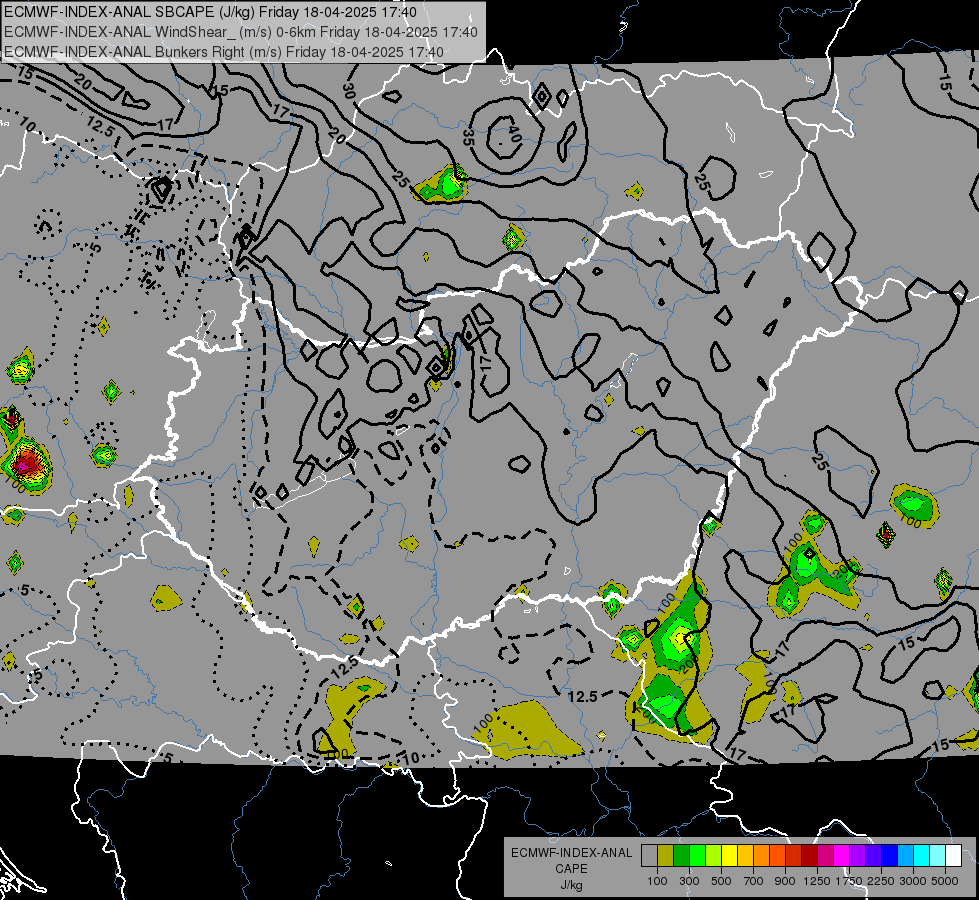
Task: Click the 500 value under the legend
Action: click(x=721, y=881)
